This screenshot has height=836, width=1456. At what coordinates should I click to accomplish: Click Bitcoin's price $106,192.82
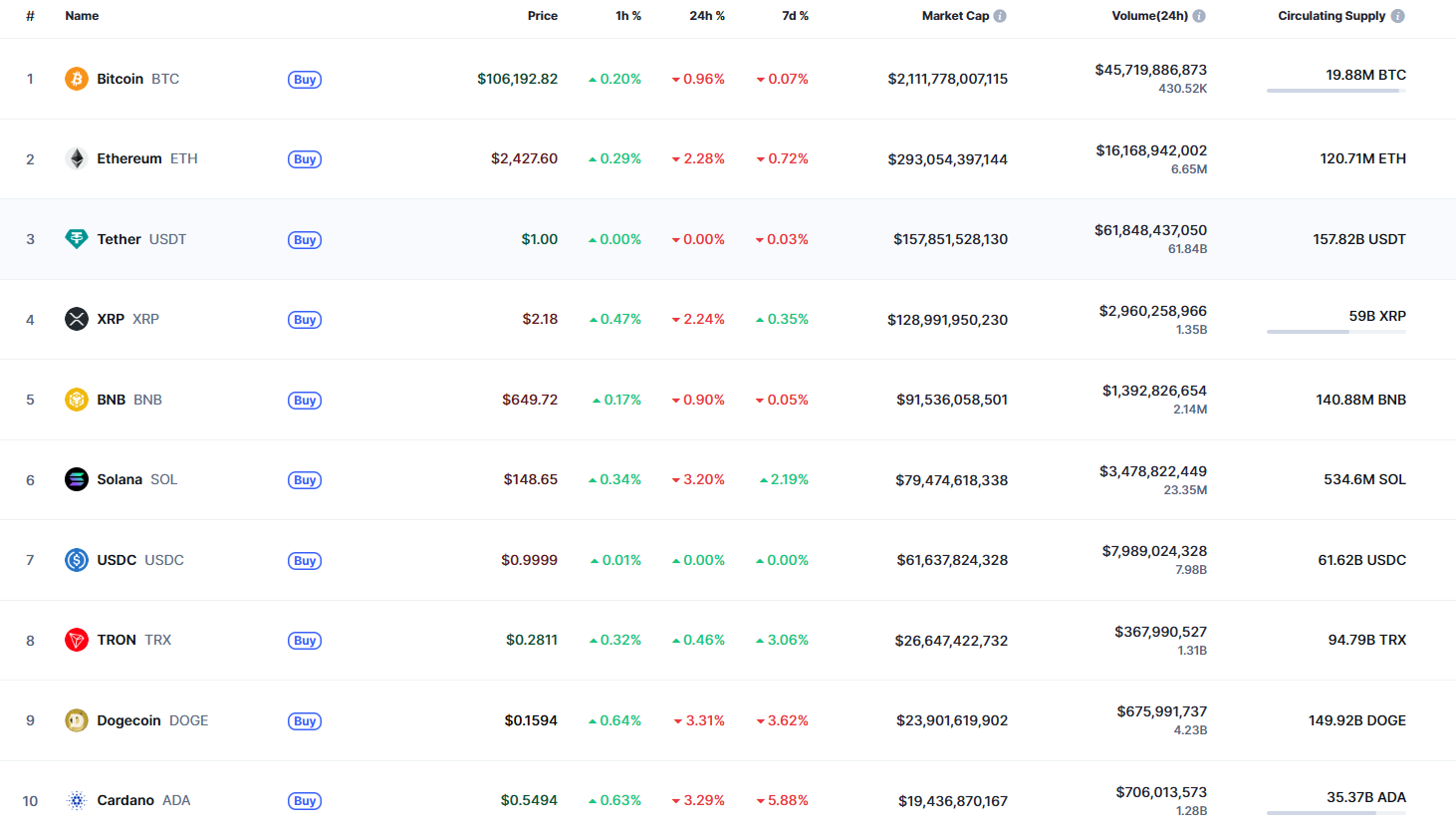pyautogui.click(x=517, y=79)
